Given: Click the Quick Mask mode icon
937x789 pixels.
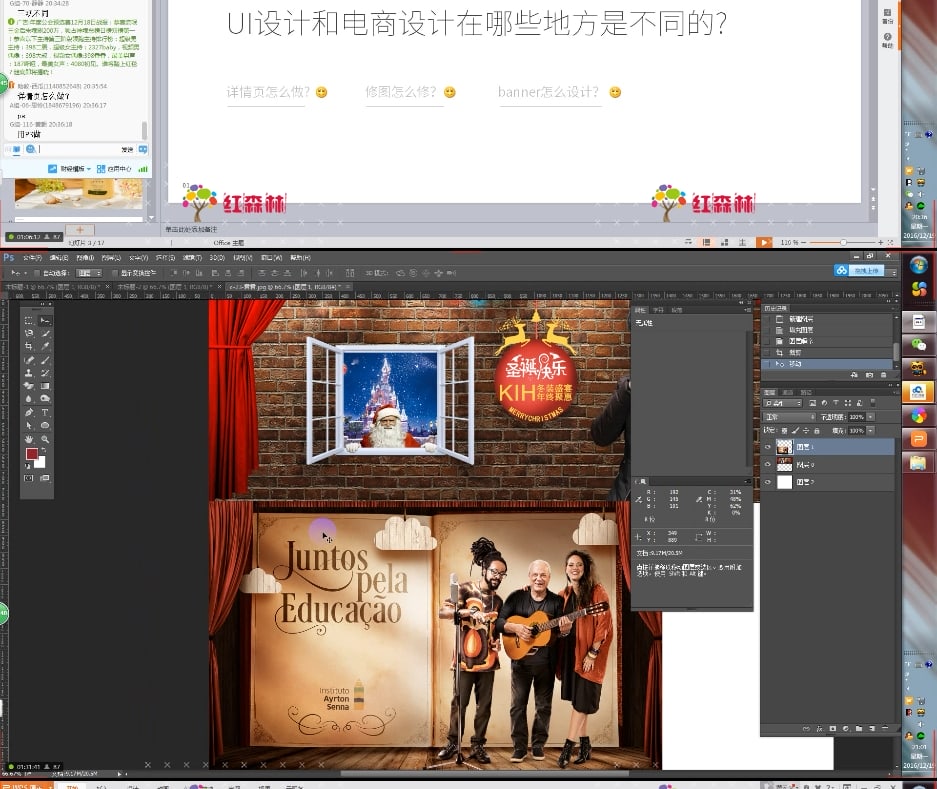Looking at the screenshot, I should pos(28,478).
